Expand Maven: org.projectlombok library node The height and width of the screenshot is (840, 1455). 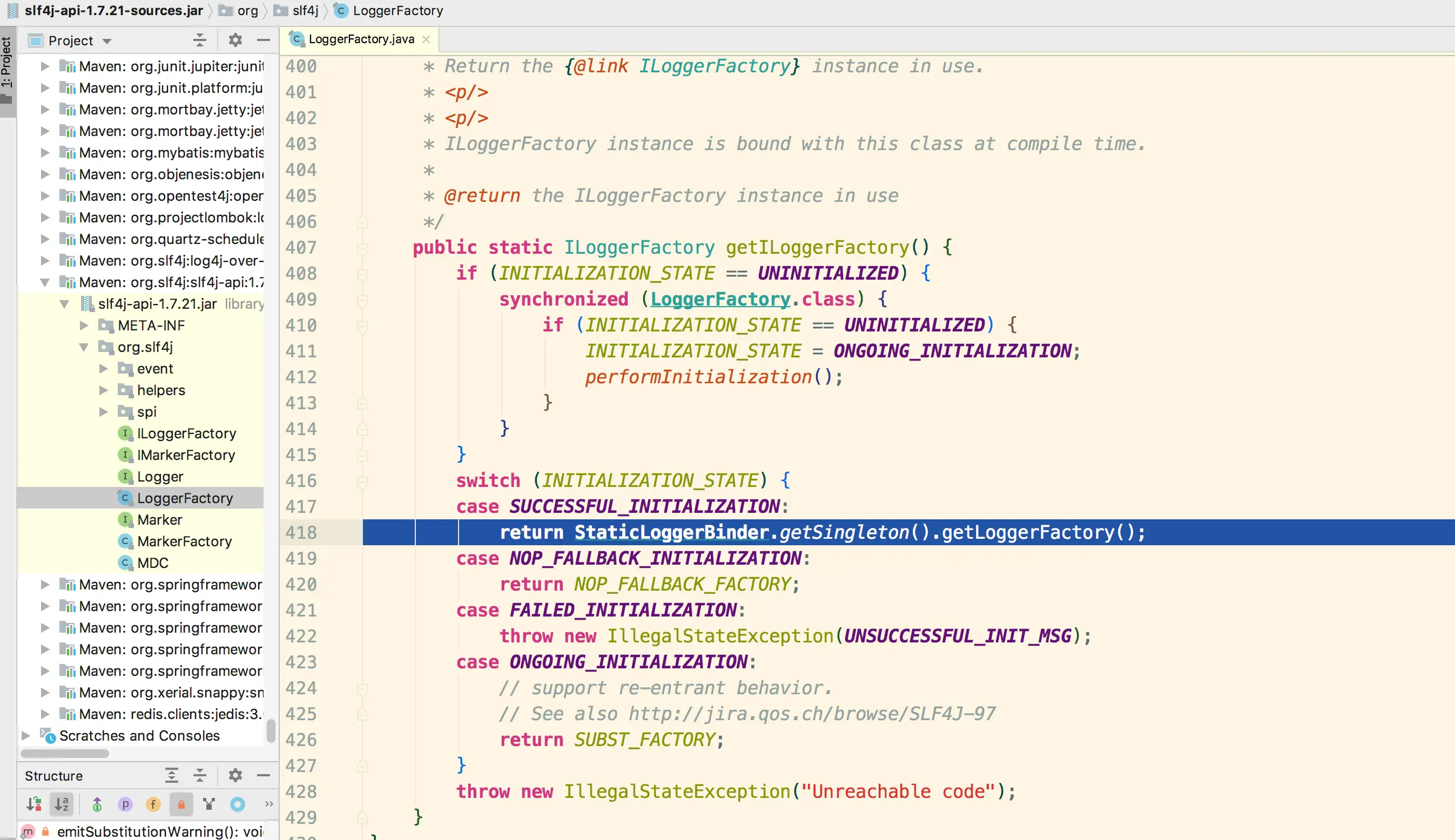(44, 218)
